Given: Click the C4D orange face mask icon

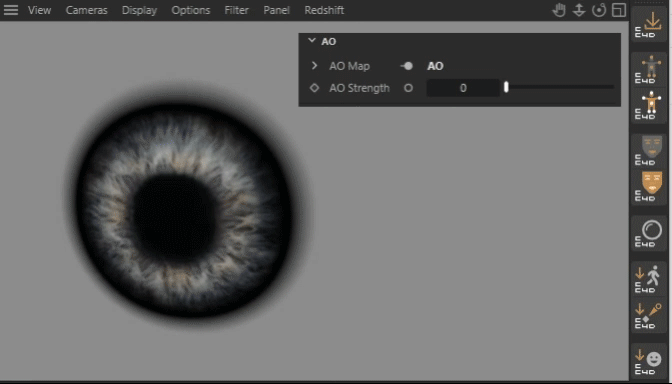Looking at the screenshot, I should click(650, 187).
